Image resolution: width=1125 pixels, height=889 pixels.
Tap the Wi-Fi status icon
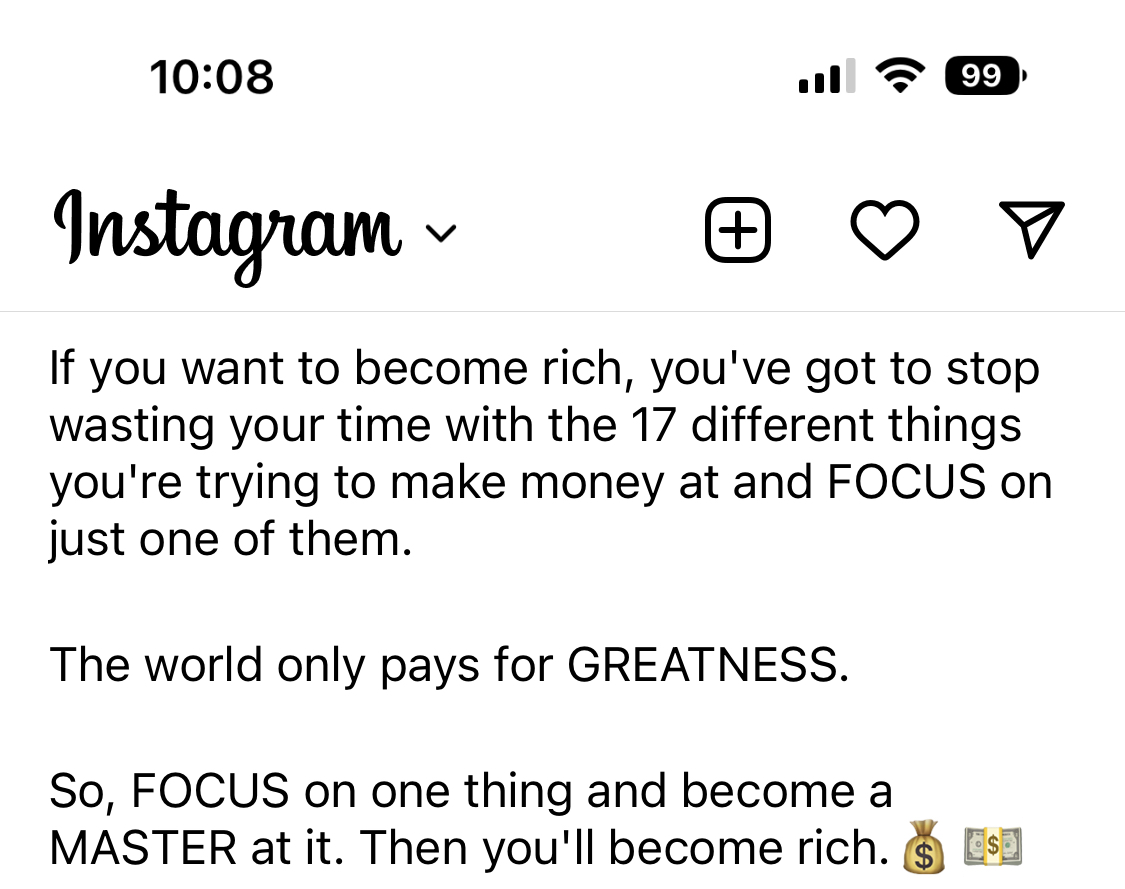[x=900, y=75]
